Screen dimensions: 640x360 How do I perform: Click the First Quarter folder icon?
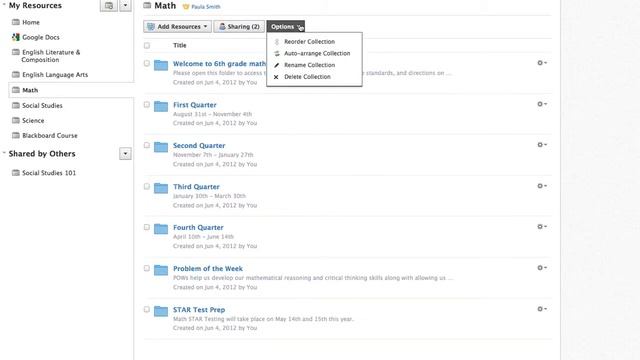pyautogui.click(x=161, y=106)
